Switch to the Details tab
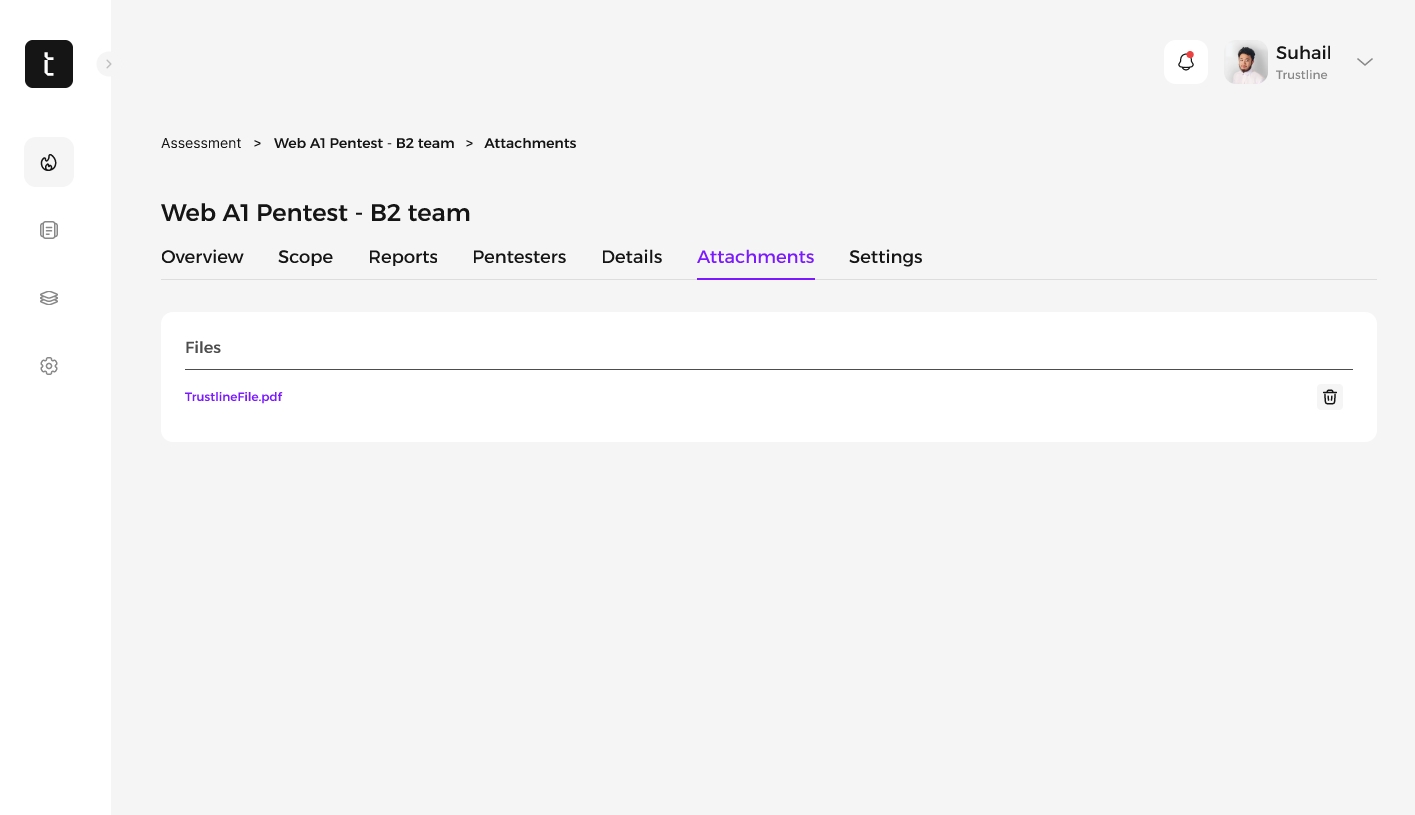The width and height of the screenshot is (1415, 815). (x=631, y=257)
